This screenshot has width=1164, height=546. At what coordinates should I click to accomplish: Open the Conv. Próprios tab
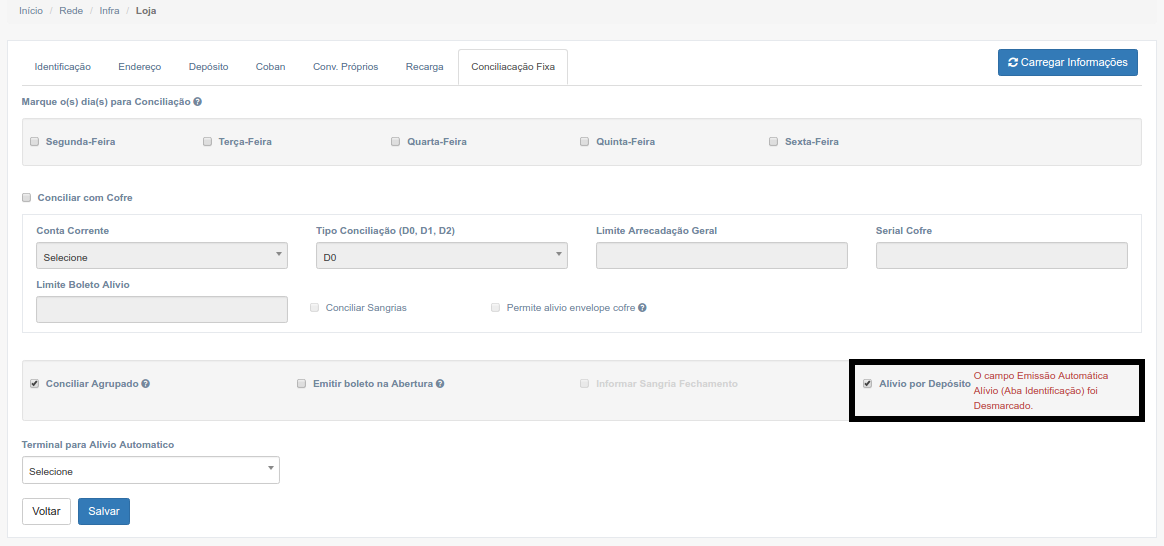point(345,67)
